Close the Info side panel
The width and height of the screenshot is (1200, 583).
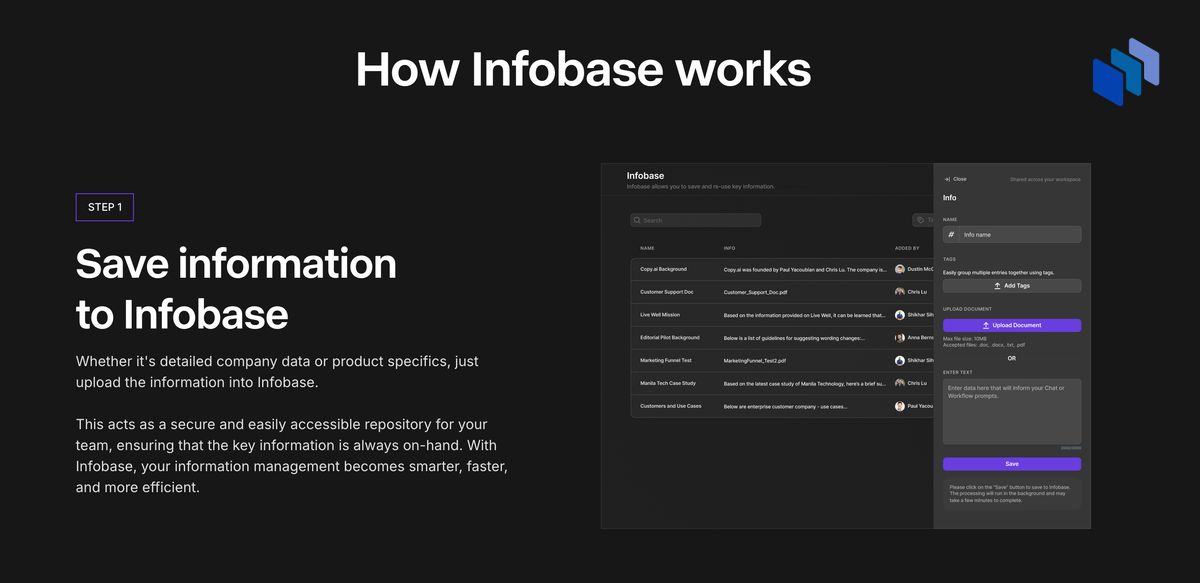tap(955, 179)
